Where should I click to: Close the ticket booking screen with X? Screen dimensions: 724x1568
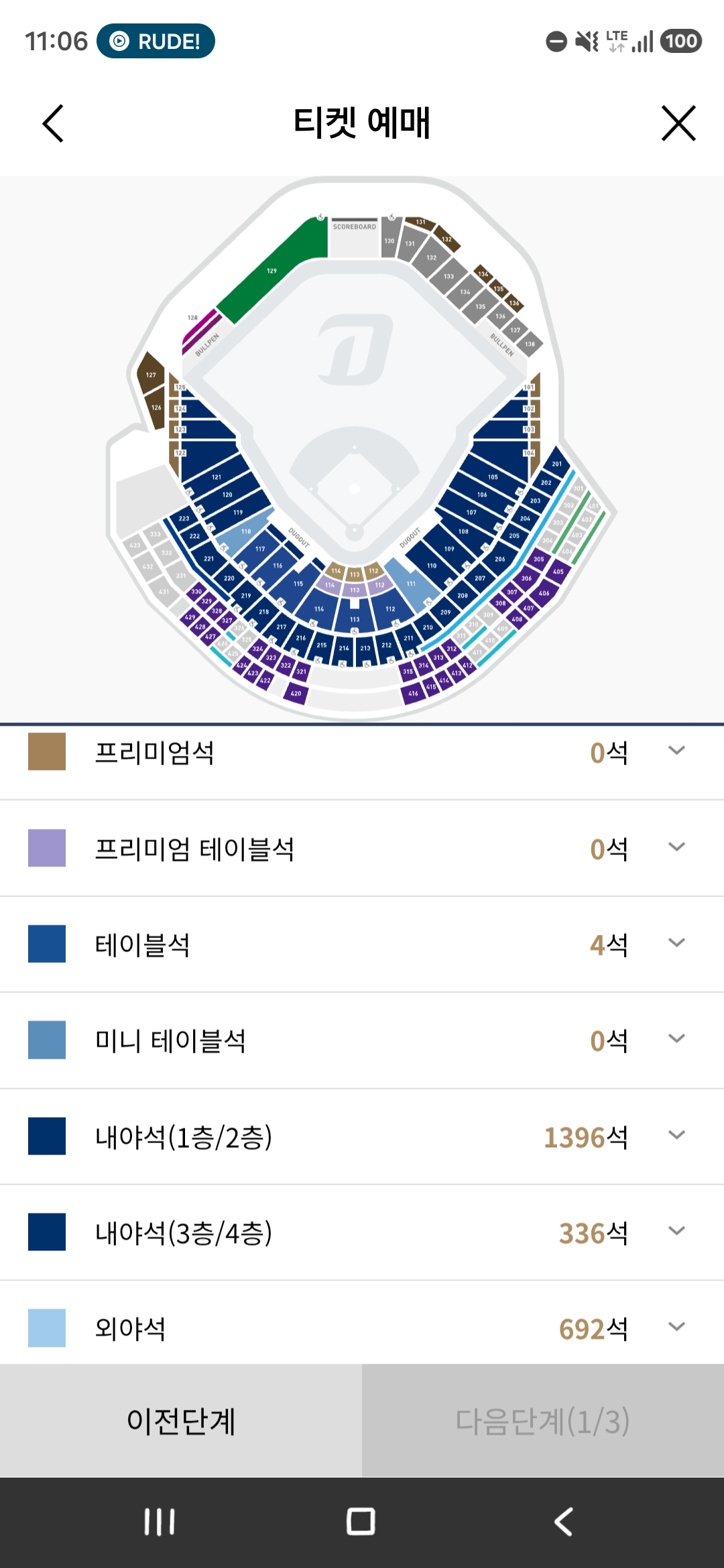pos(678,123)
